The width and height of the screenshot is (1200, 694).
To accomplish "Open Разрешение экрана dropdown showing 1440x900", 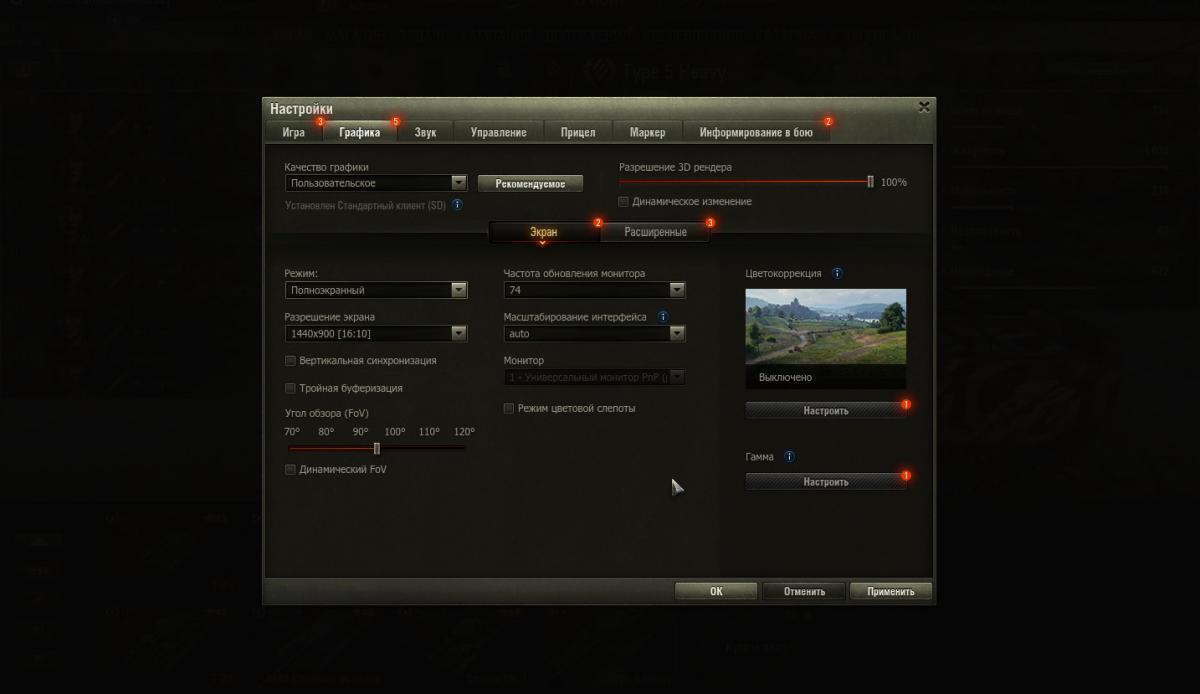I will [376, 333].
